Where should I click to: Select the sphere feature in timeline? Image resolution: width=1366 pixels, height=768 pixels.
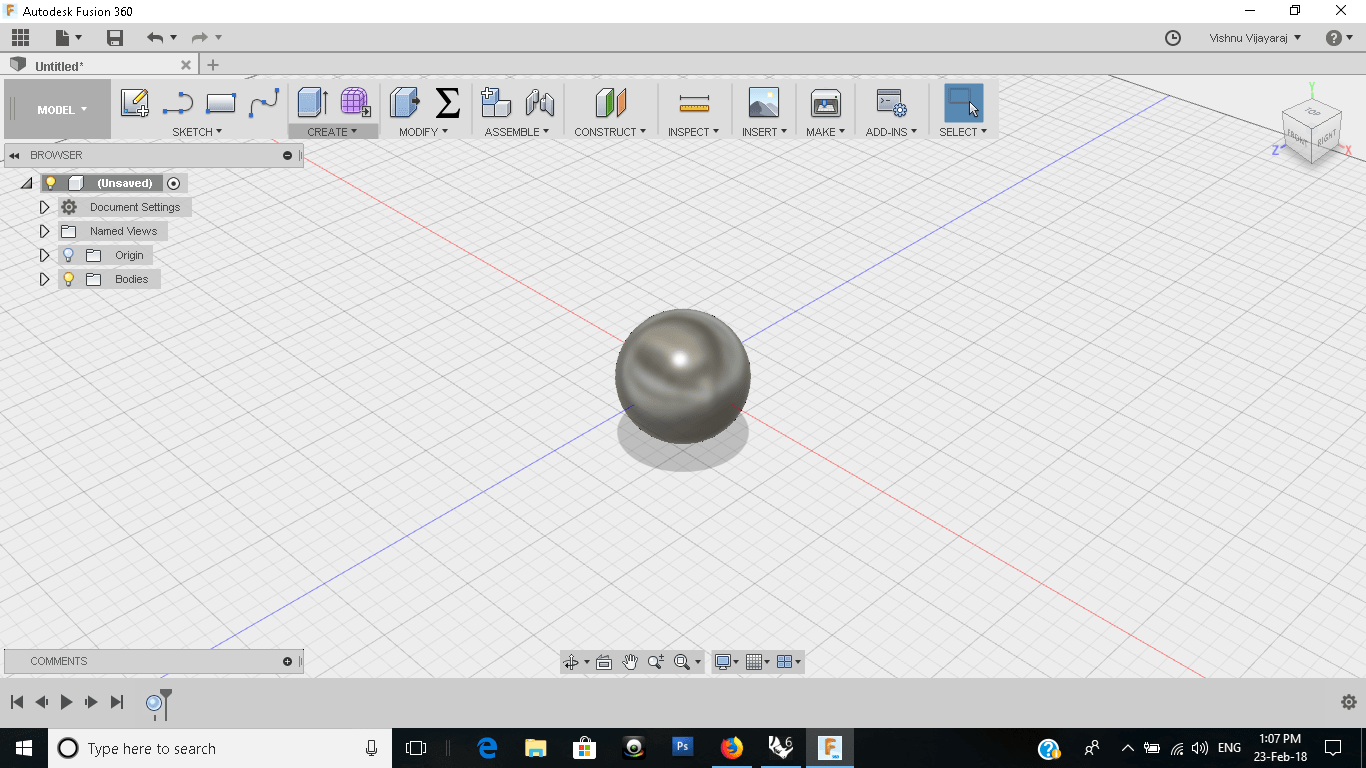(154, 704)
